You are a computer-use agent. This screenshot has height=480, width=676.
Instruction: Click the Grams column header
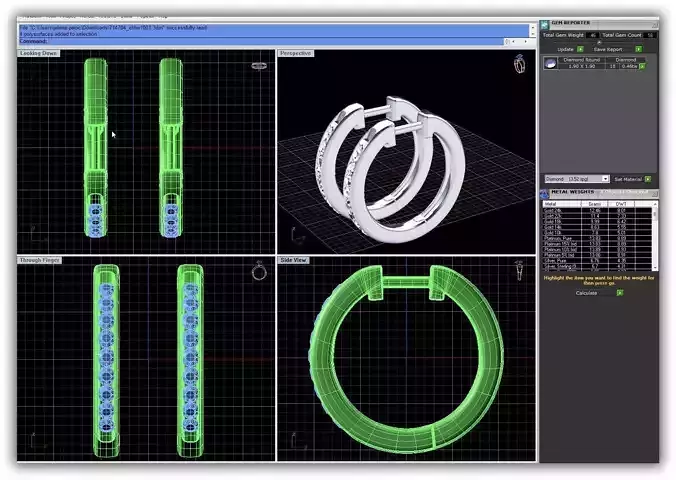(595, 204)
